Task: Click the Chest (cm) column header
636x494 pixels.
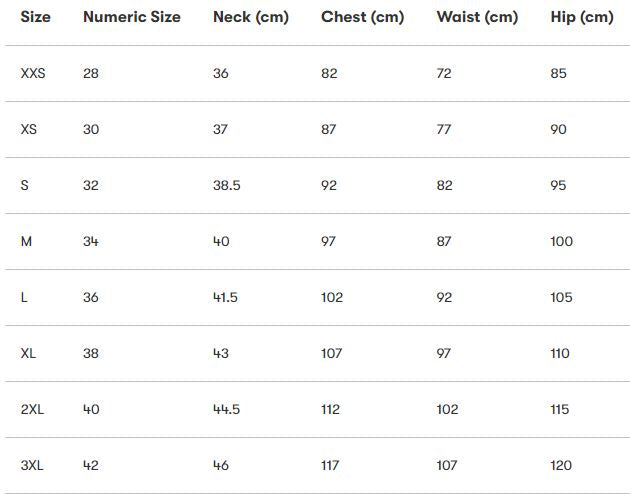Action: tap(363, 17)
